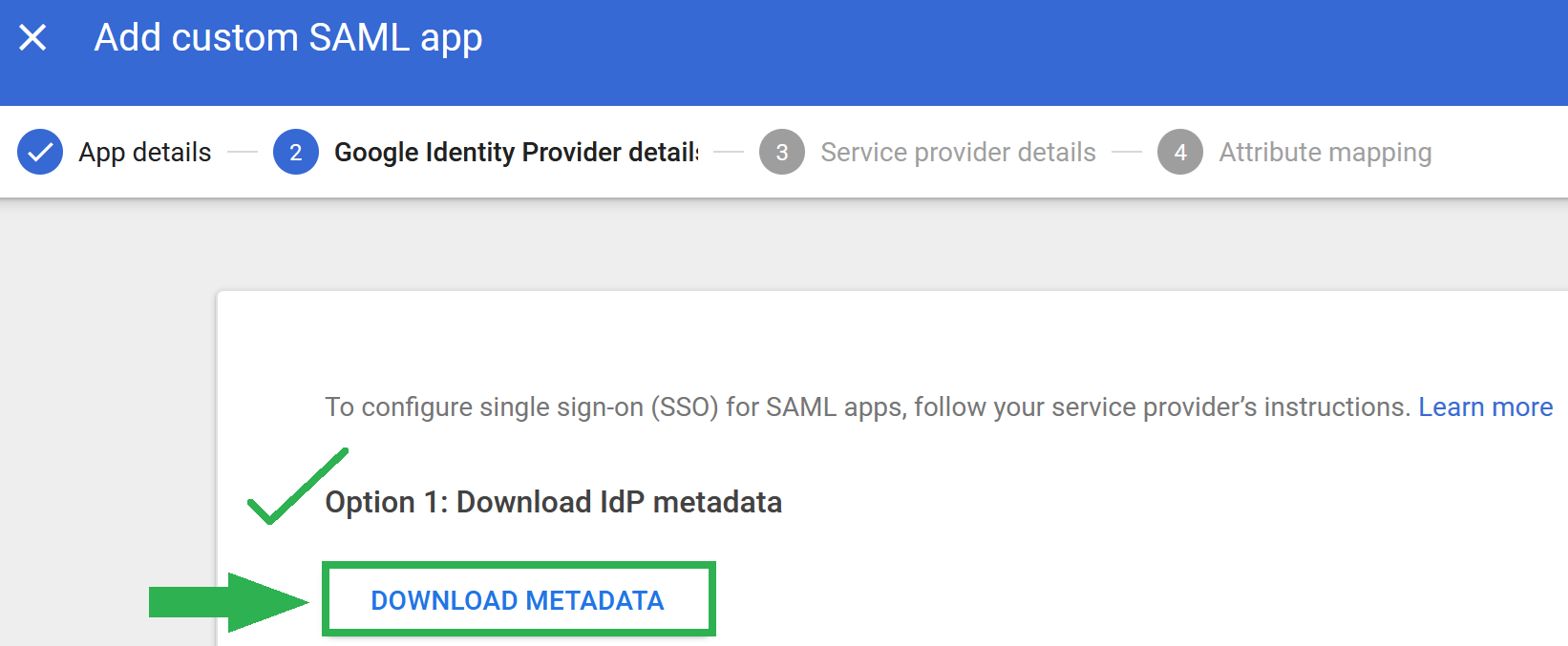1568x646 pixels.
Task: Download the IdP metadata file
Action: (x=519, y=599)
